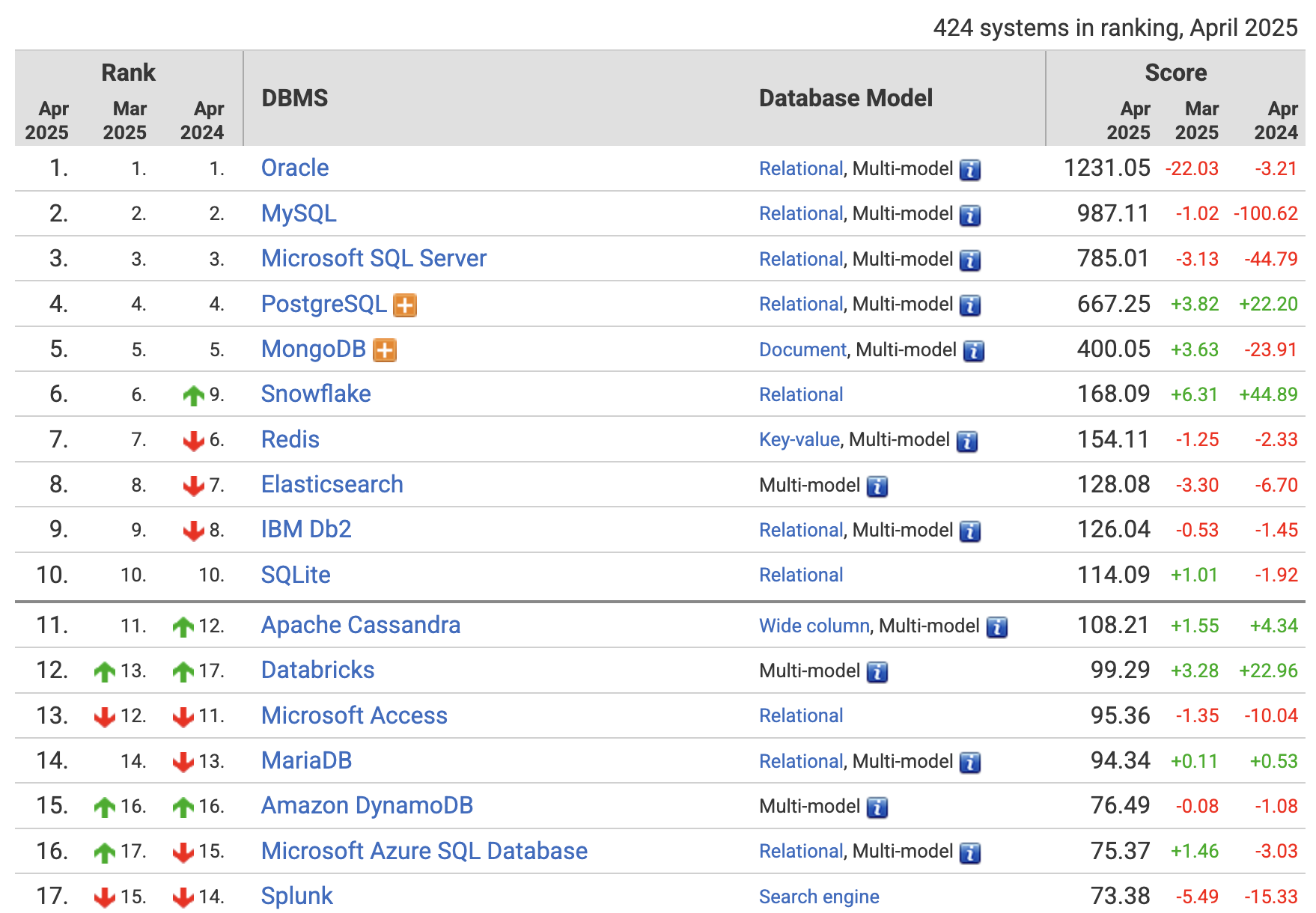Click Splunk's score change -15.33
1316x913 pixels.
[1271, 896]
